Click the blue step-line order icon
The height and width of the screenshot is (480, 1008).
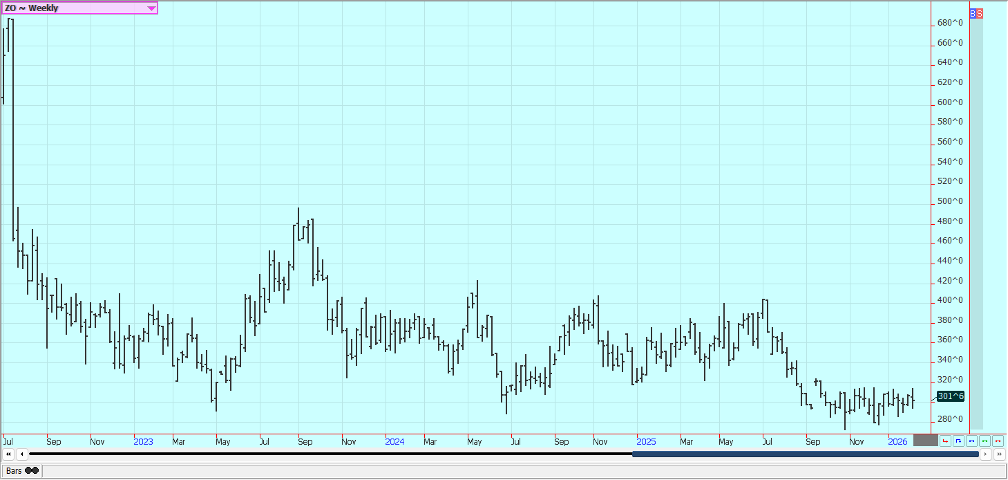pos(959,440)
